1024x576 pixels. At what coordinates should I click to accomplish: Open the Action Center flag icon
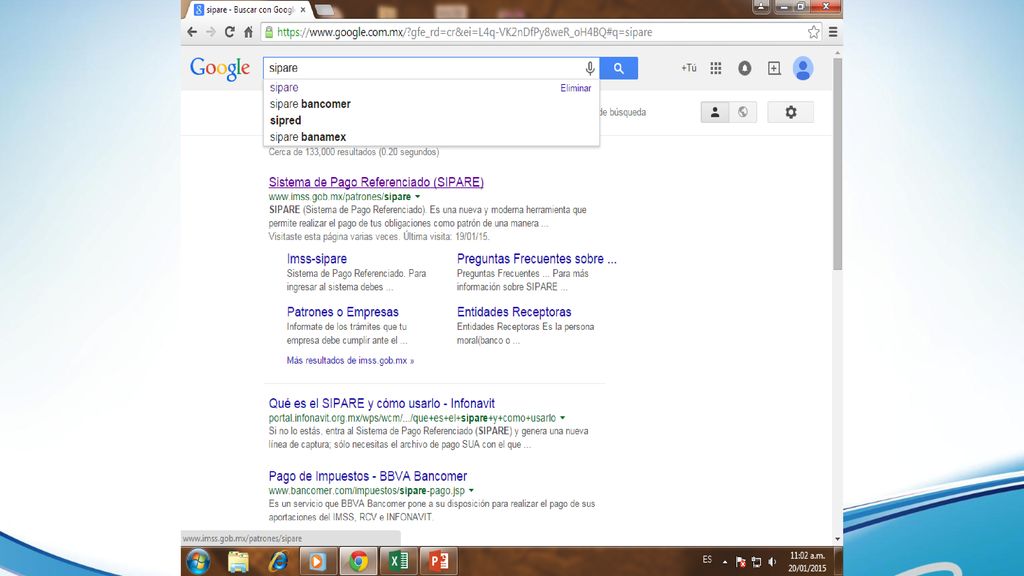[741, 562]
